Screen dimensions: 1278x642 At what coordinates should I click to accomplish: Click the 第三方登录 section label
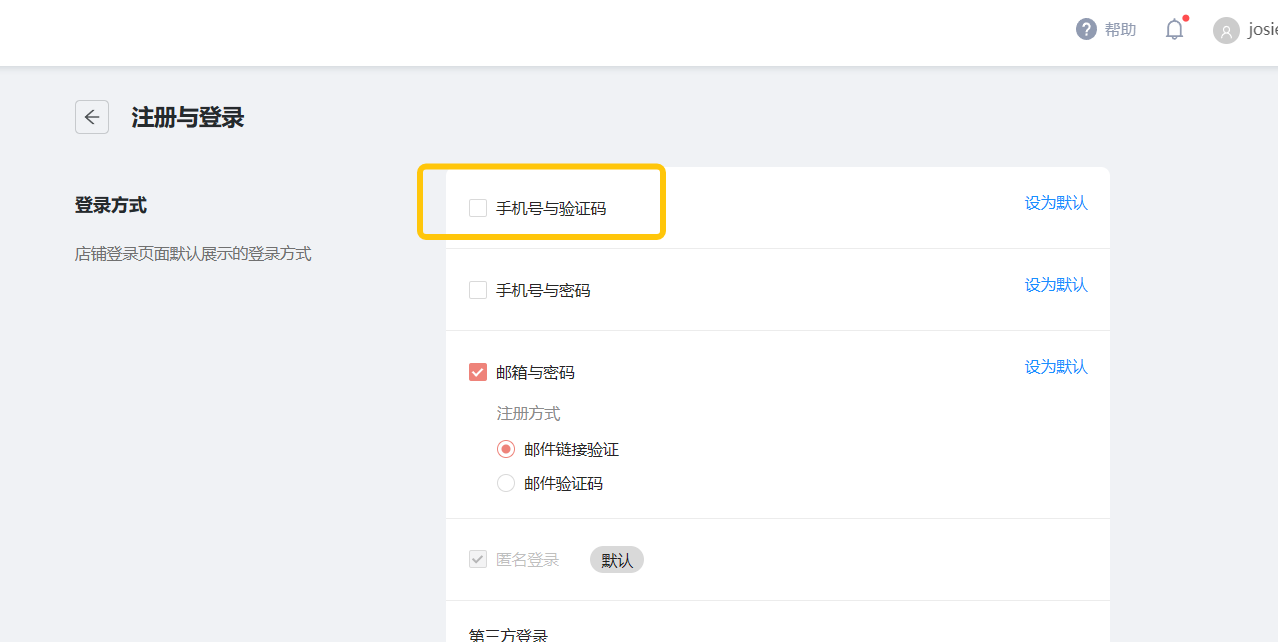coord(508,634)
